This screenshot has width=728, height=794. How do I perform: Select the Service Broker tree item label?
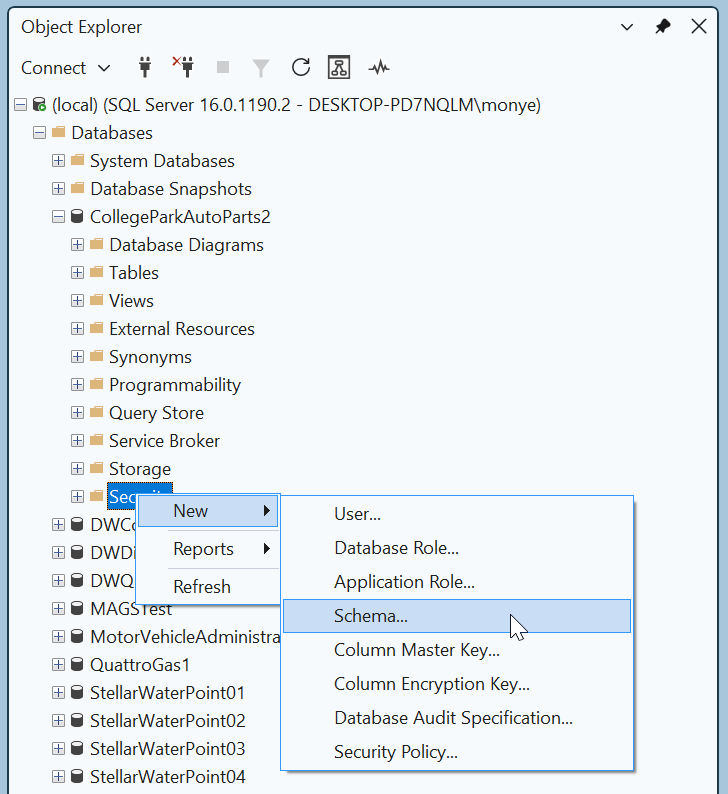point(165,441)
